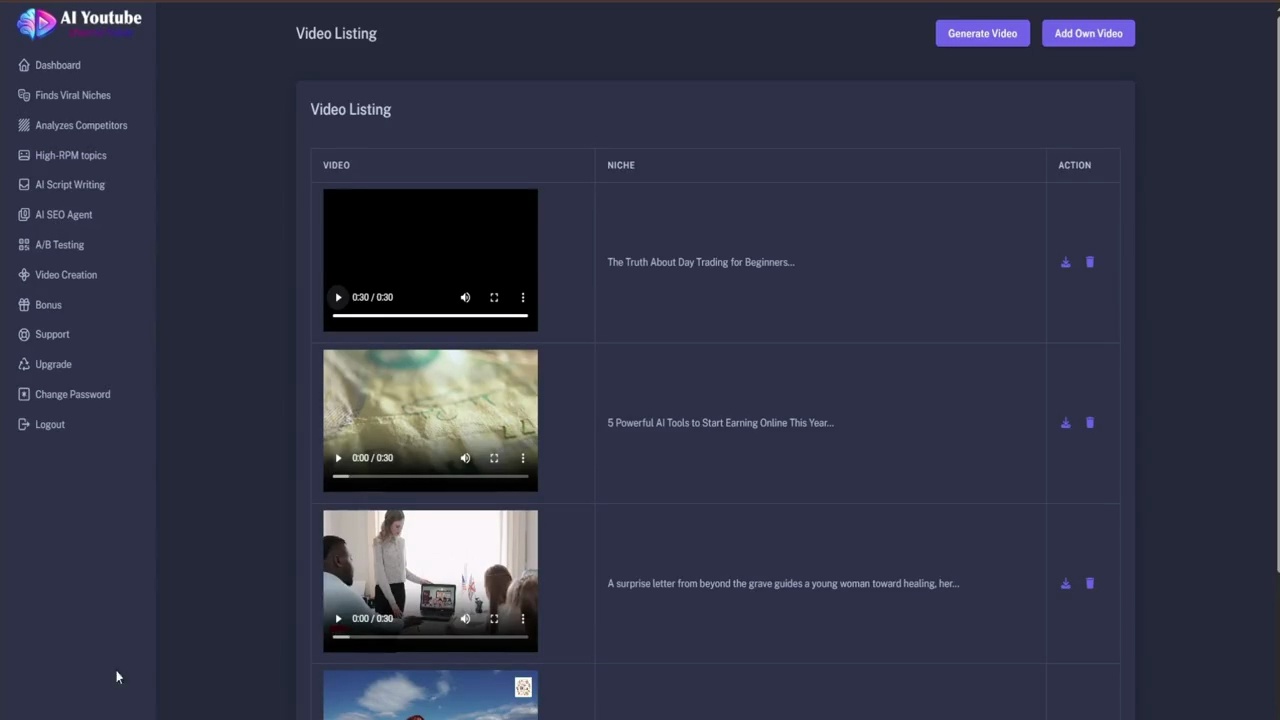Delete the 5 Powerful AI Tools video
This screenshot has width=1280, height=720.
point(1090,423)
